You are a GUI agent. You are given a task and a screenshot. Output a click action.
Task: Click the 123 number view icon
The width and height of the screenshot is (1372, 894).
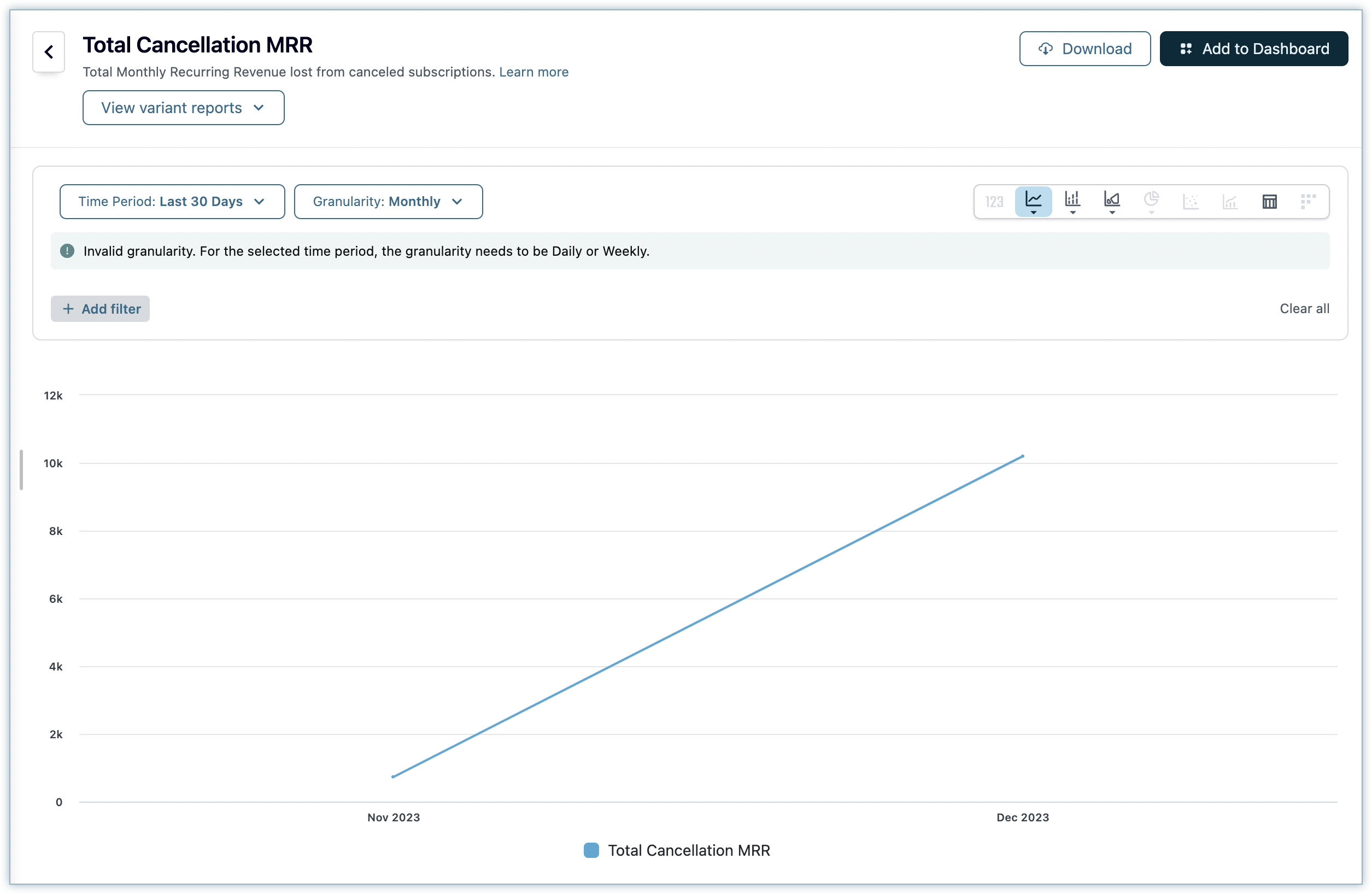[994, 201]
